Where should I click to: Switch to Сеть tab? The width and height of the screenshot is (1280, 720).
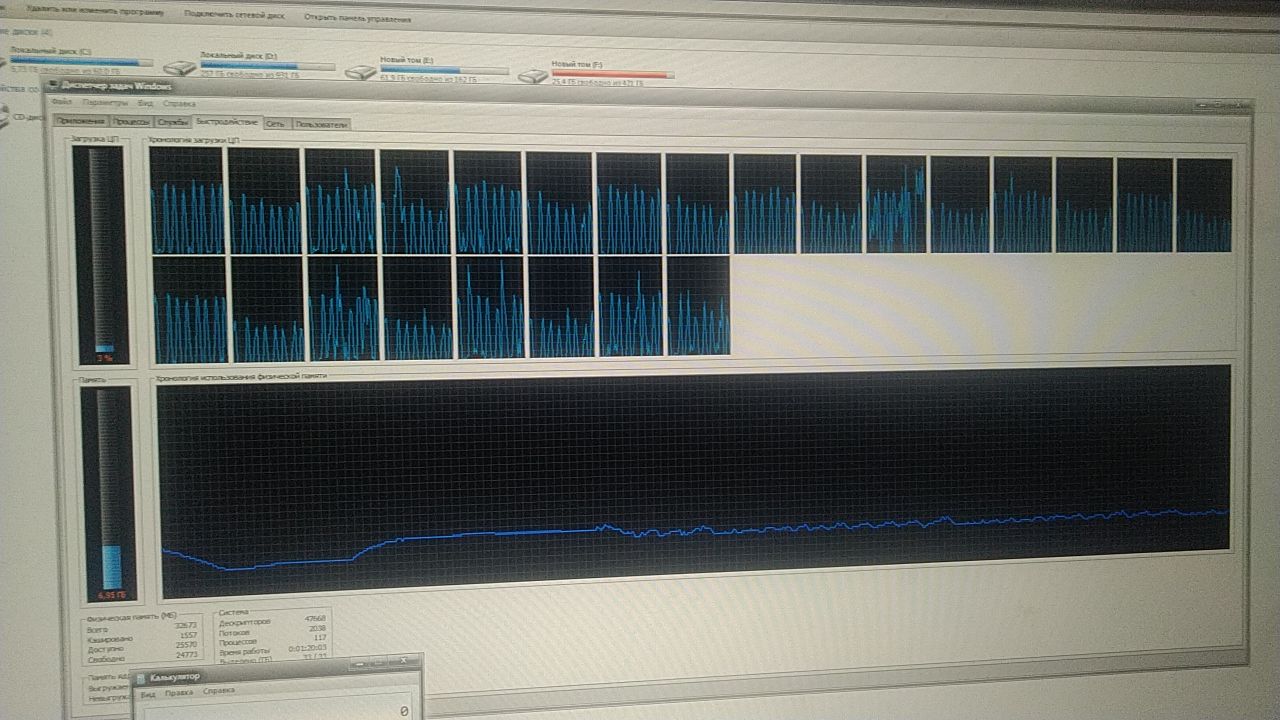(x=276, y=124)
